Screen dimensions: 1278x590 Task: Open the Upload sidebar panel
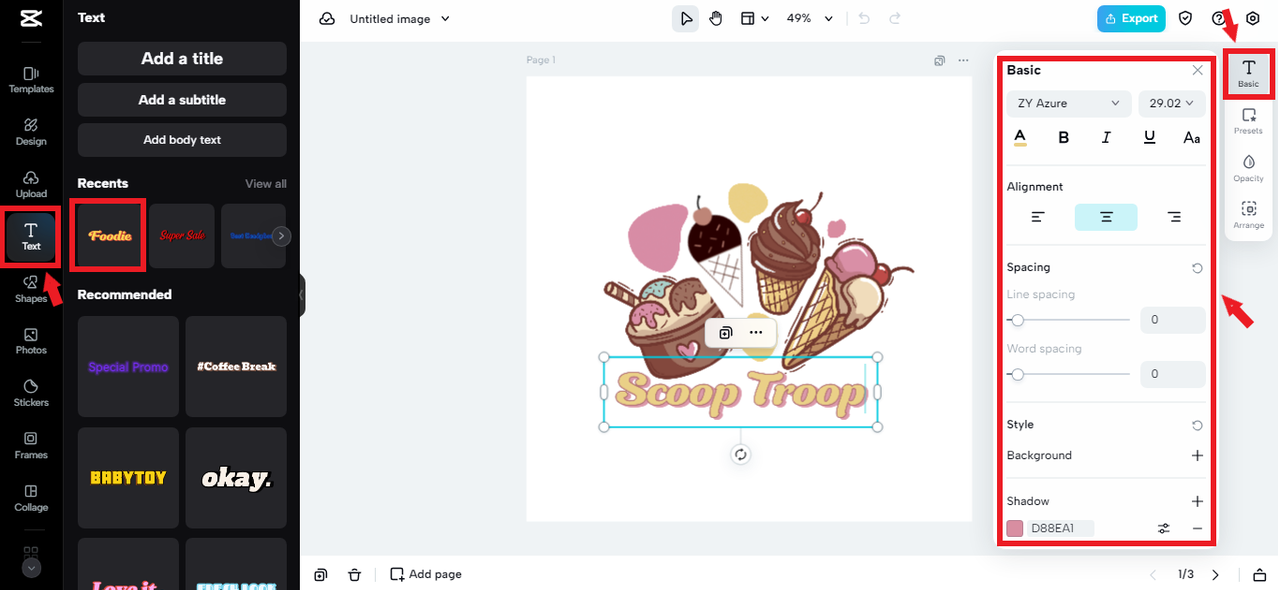click(x=31, y=185)
